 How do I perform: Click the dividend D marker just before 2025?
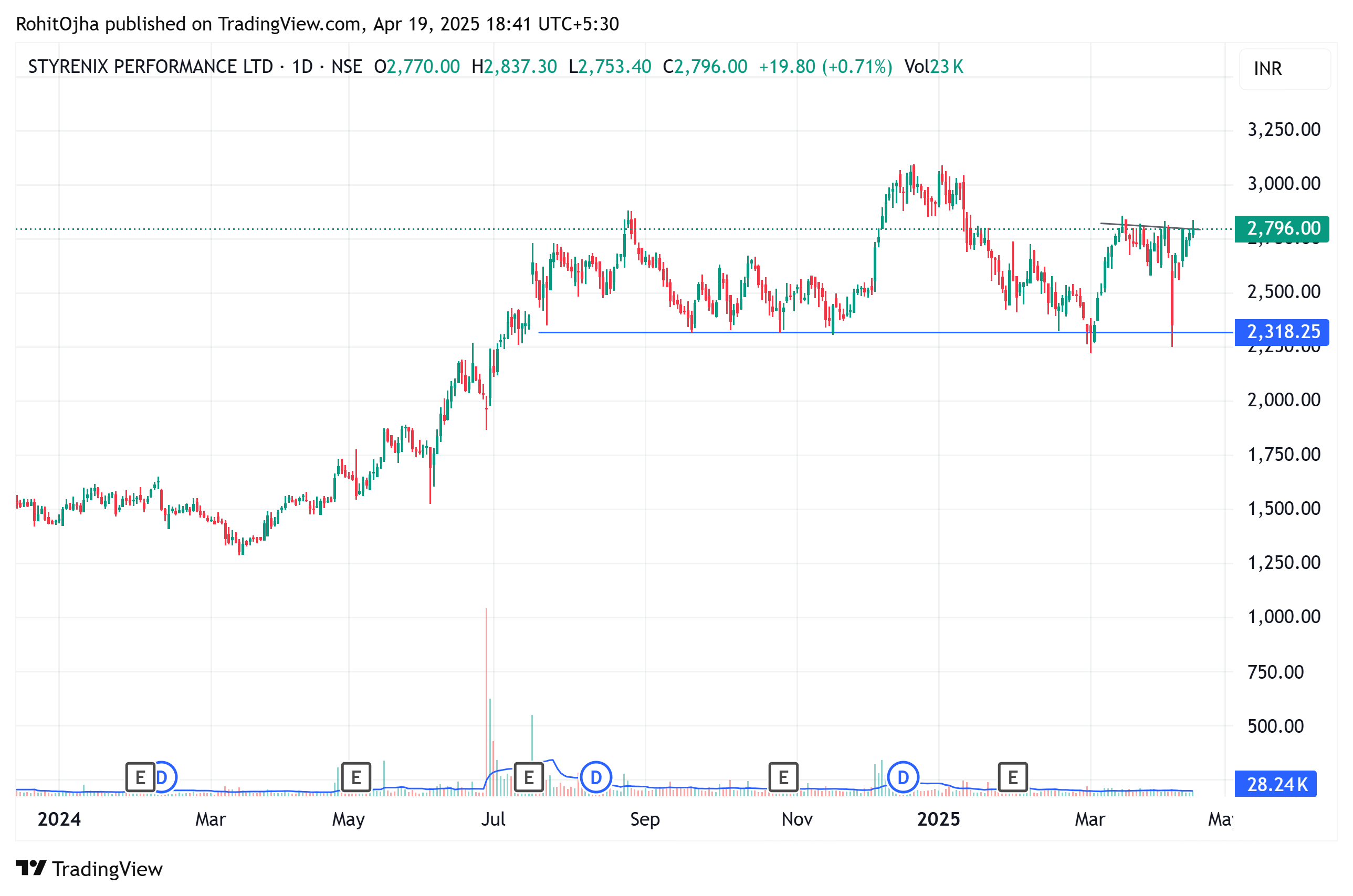pos(903,777)
